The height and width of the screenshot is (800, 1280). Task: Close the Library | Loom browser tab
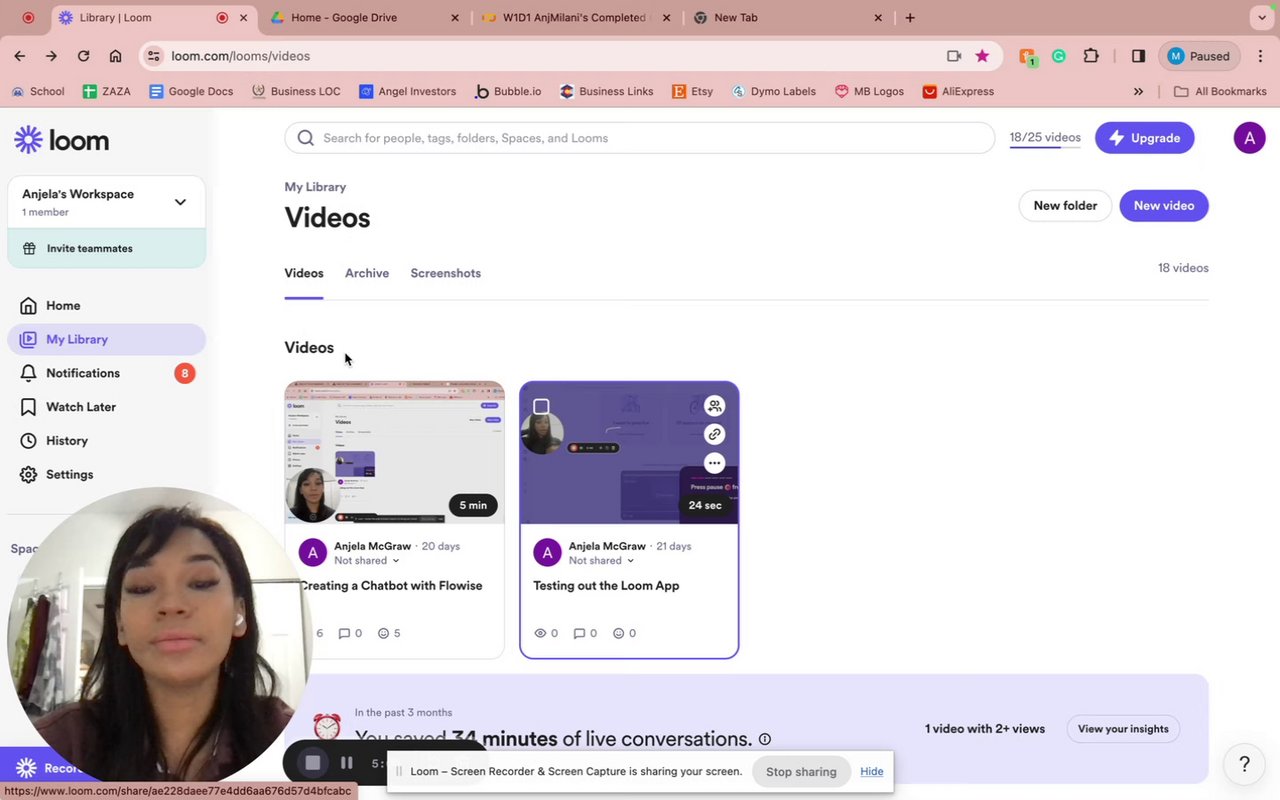pos(243,18)
